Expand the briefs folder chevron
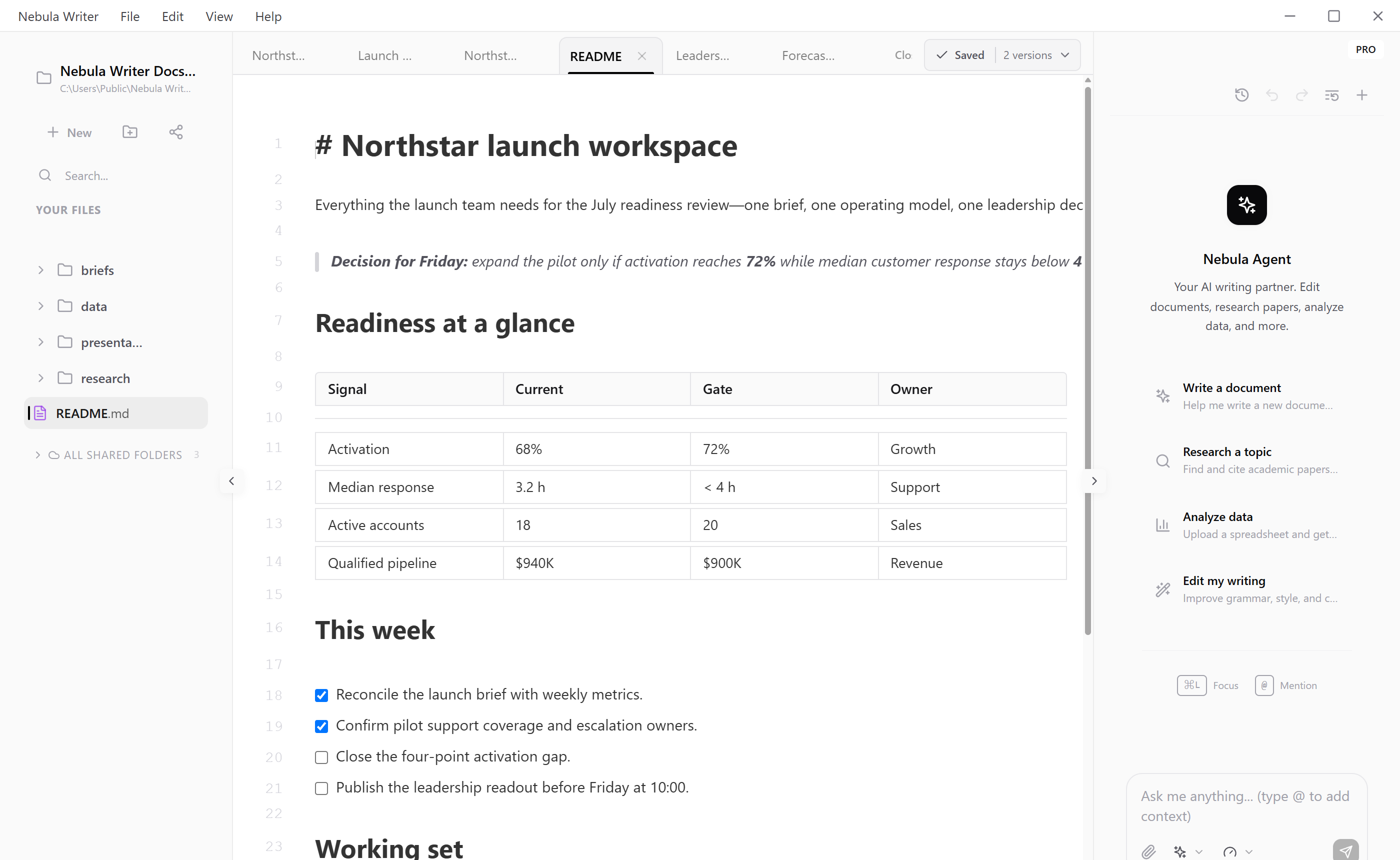This screenshot has height=860, width=1400. [x=40, y=269]
